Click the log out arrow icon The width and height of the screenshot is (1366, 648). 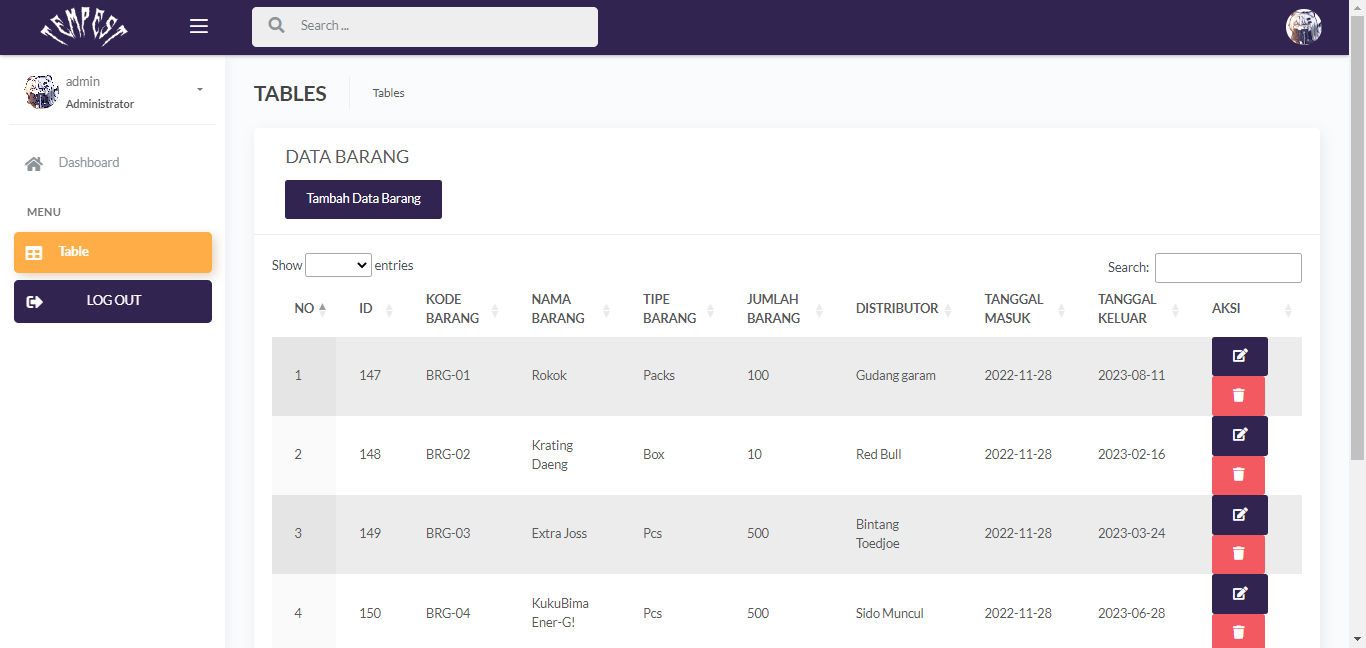(x=34, y=301)
